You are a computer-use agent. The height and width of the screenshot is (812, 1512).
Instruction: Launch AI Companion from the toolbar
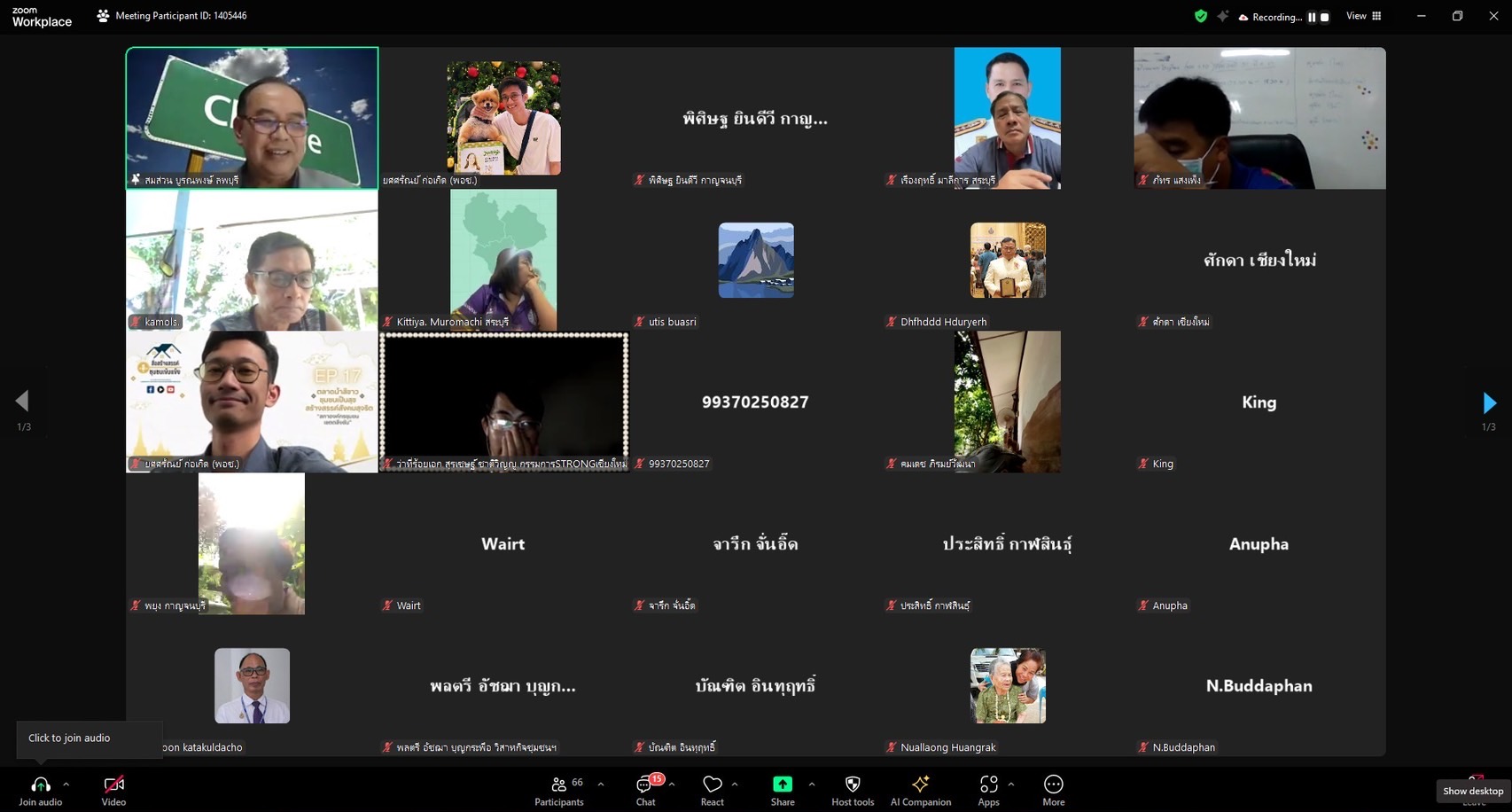click(x=920, y=785)
